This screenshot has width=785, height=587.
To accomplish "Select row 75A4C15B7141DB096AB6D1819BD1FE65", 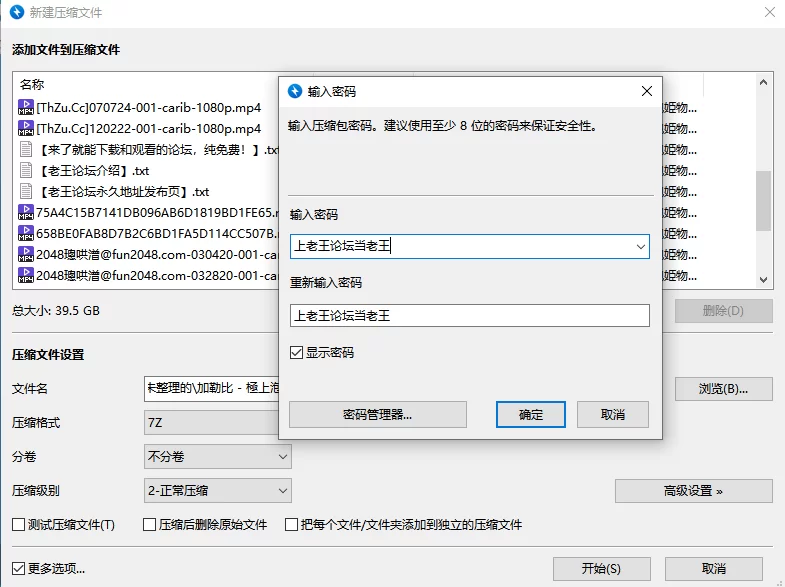I will (148, 213).
